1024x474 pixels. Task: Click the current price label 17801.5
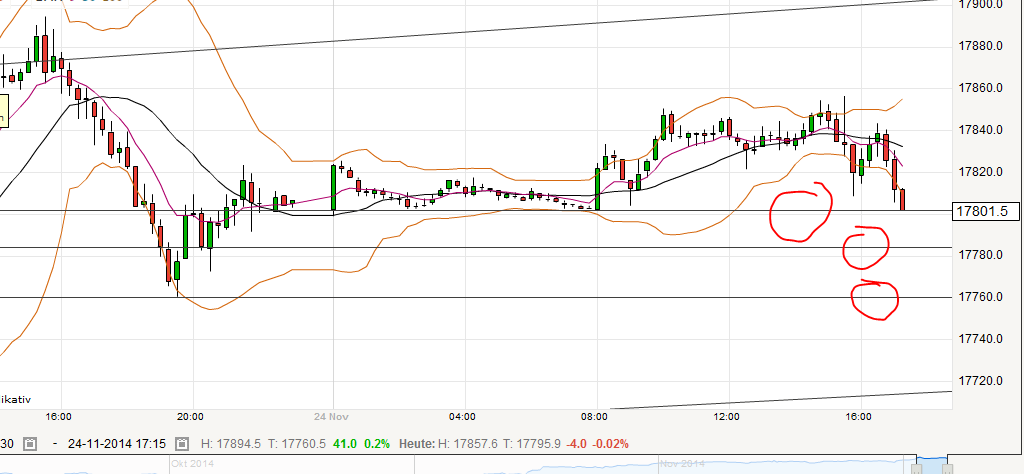click(x=985, y=212)
